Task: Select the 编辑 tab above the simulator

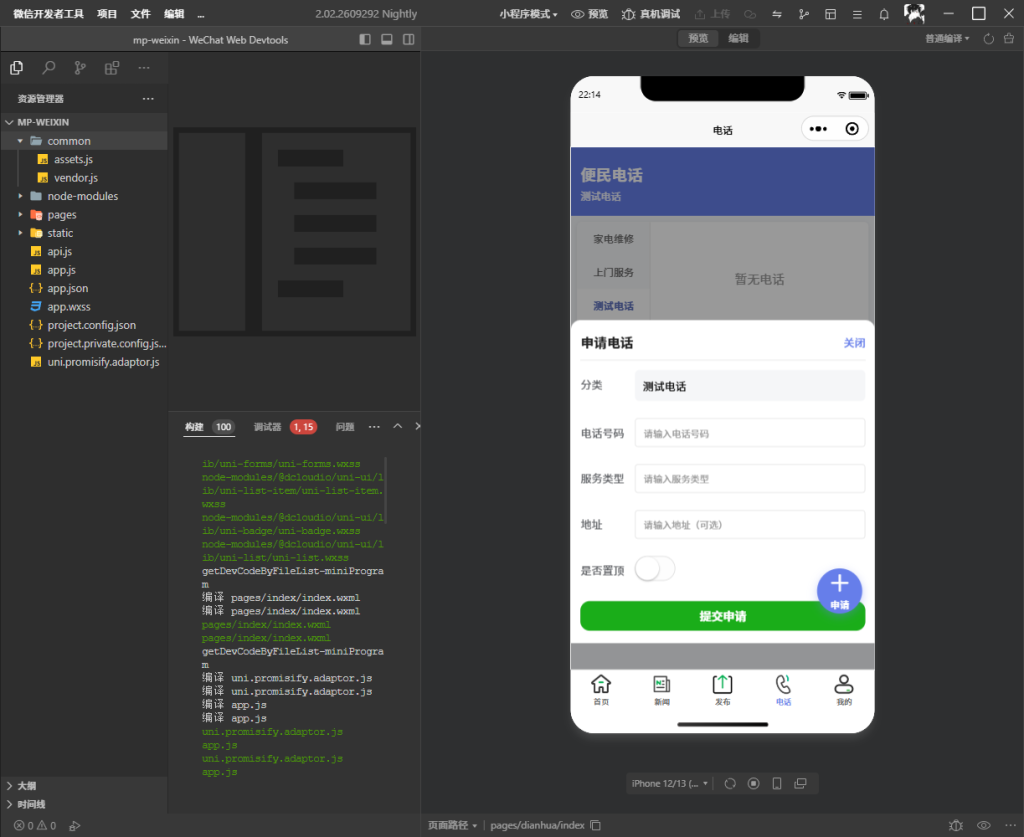Action: [739, 39]
